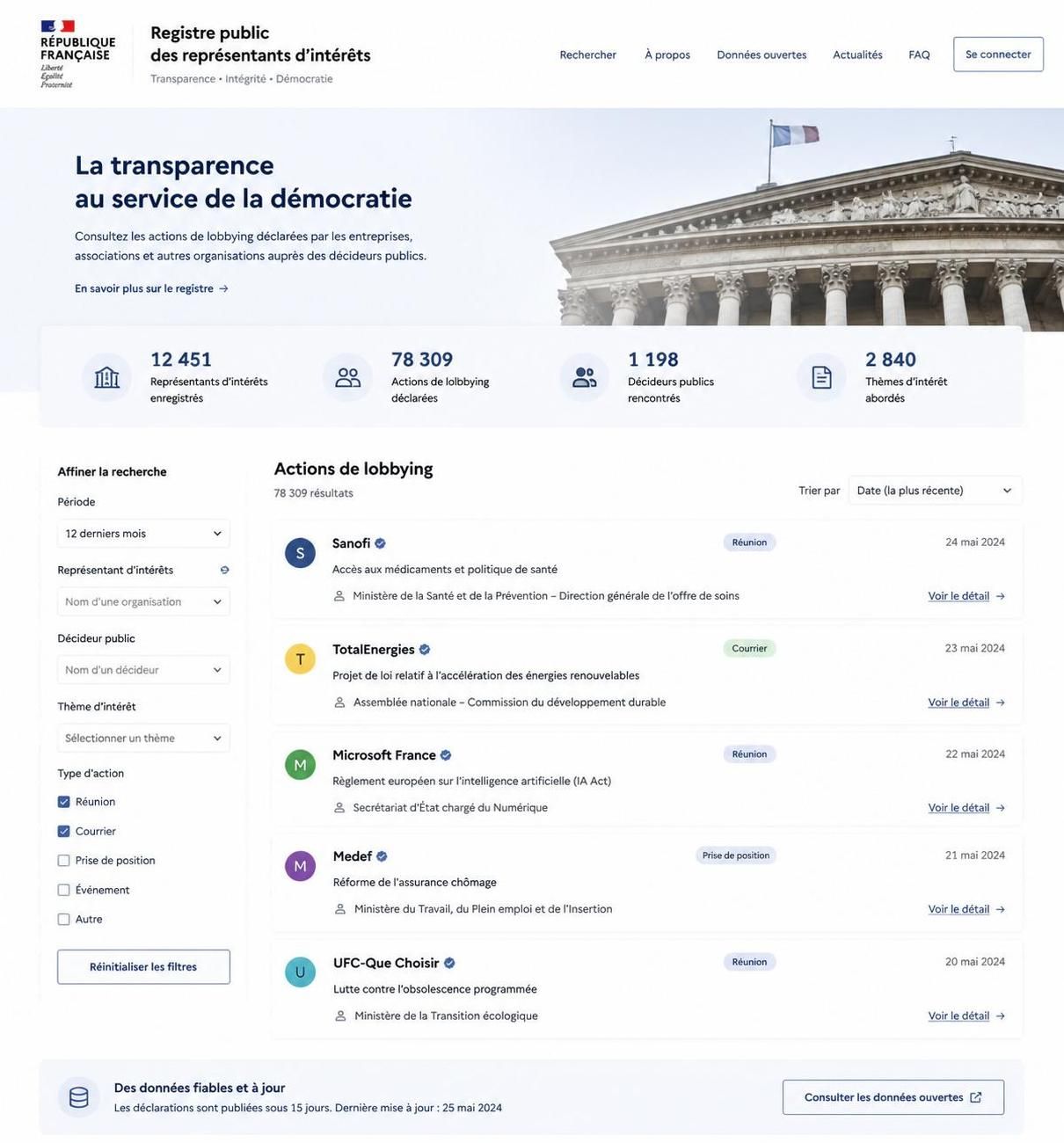The width and height of the screenshot is (1064, 1143).
Task: Click the Réunion tag on UFC-Que Choisir card
Action: click(749, 962)
